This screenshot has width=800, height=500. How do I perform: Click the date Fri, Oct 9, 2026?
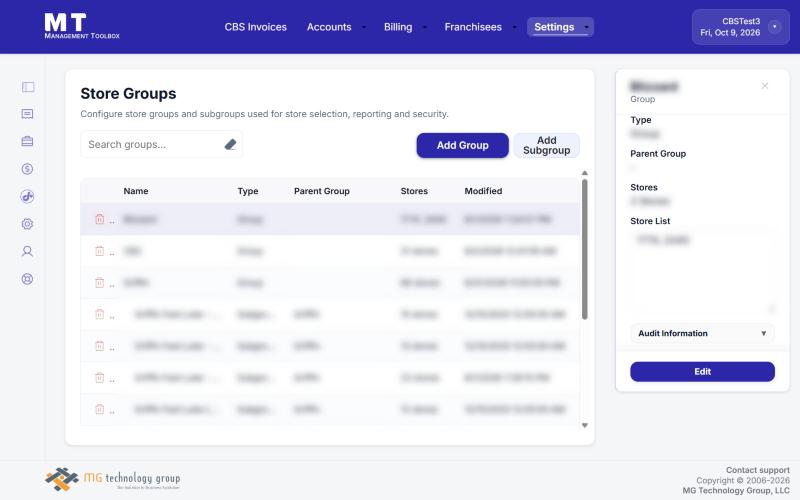pos(730,32)
